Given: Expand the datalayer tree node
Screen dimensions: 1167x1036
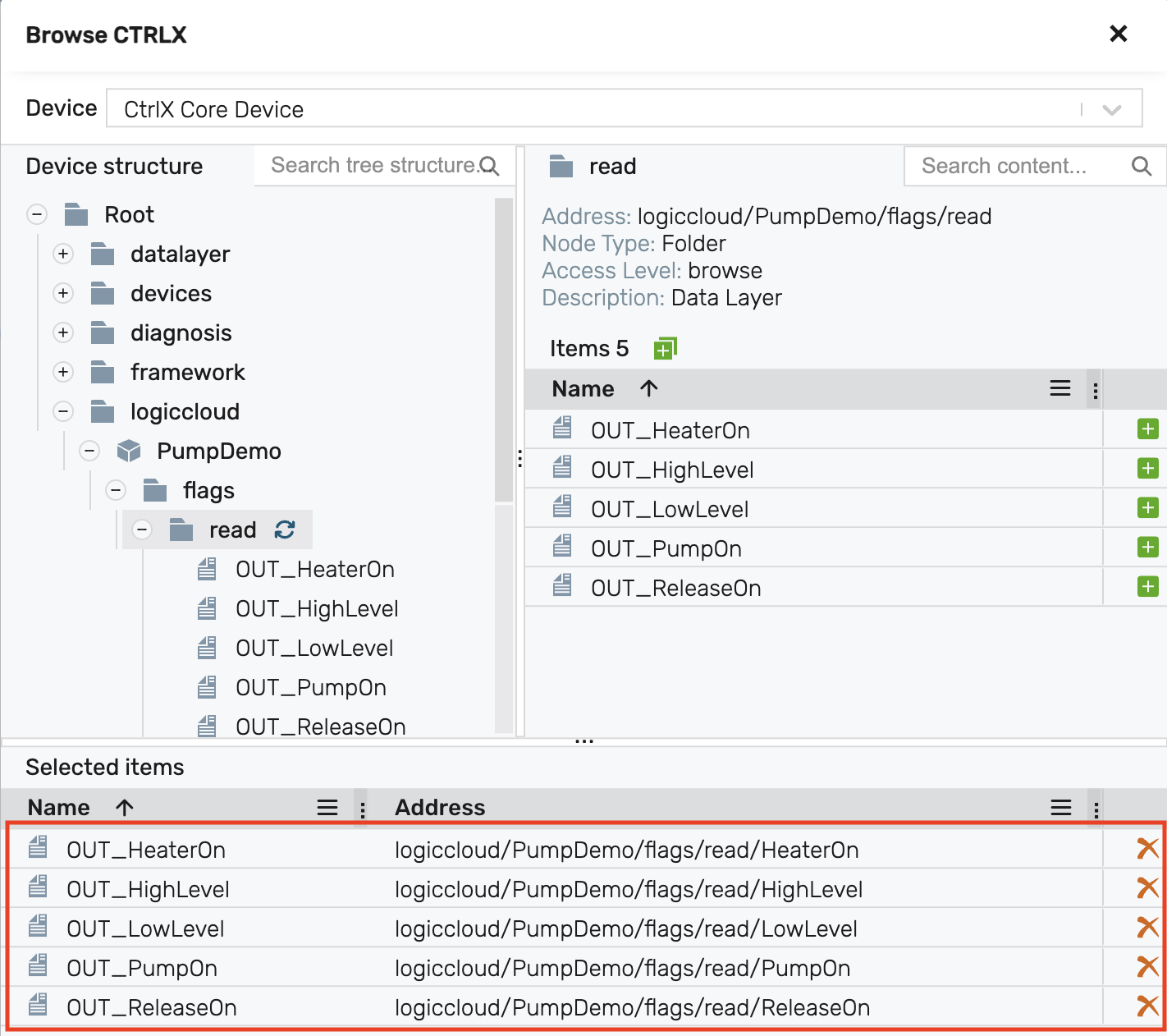Looking at the screenshot, I should pyautogui.click(x=63, y=254).
